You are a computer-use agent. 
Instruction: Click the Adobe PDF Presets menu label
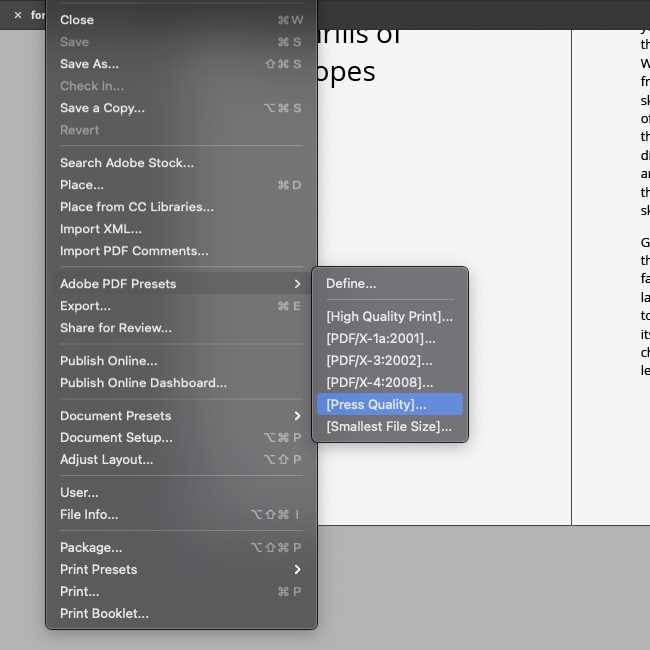[118, 284]
